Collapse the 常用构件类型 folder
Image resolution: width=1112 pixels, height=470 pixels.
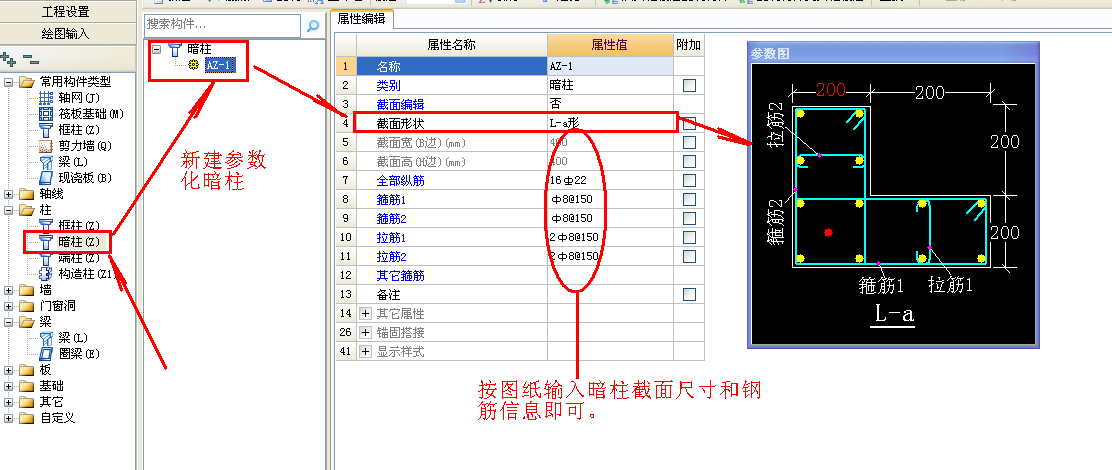(x=9, y=82)
